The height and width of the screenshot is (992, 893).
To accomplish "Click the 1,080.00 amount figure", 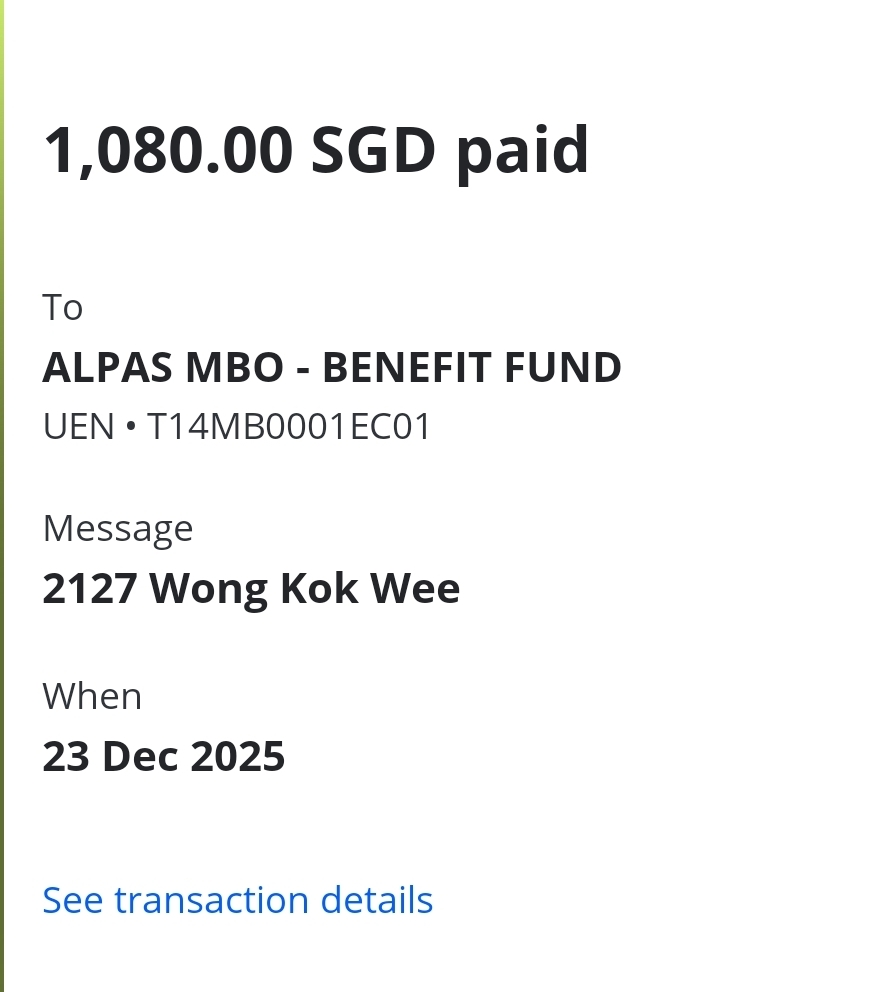I will point(168,151).
